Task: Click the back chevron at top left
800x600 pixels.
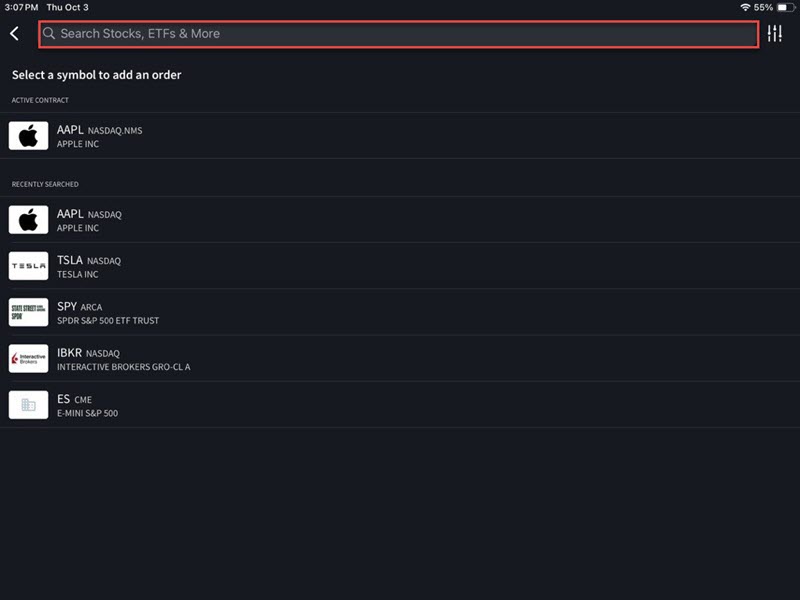Action: coord(13,32)
